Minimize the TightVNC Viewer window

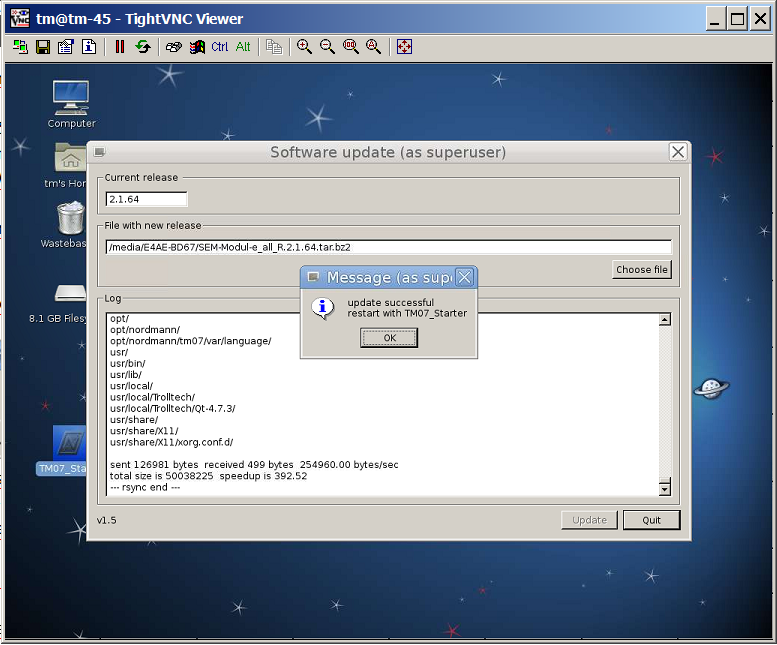click(x=715, y=19)
